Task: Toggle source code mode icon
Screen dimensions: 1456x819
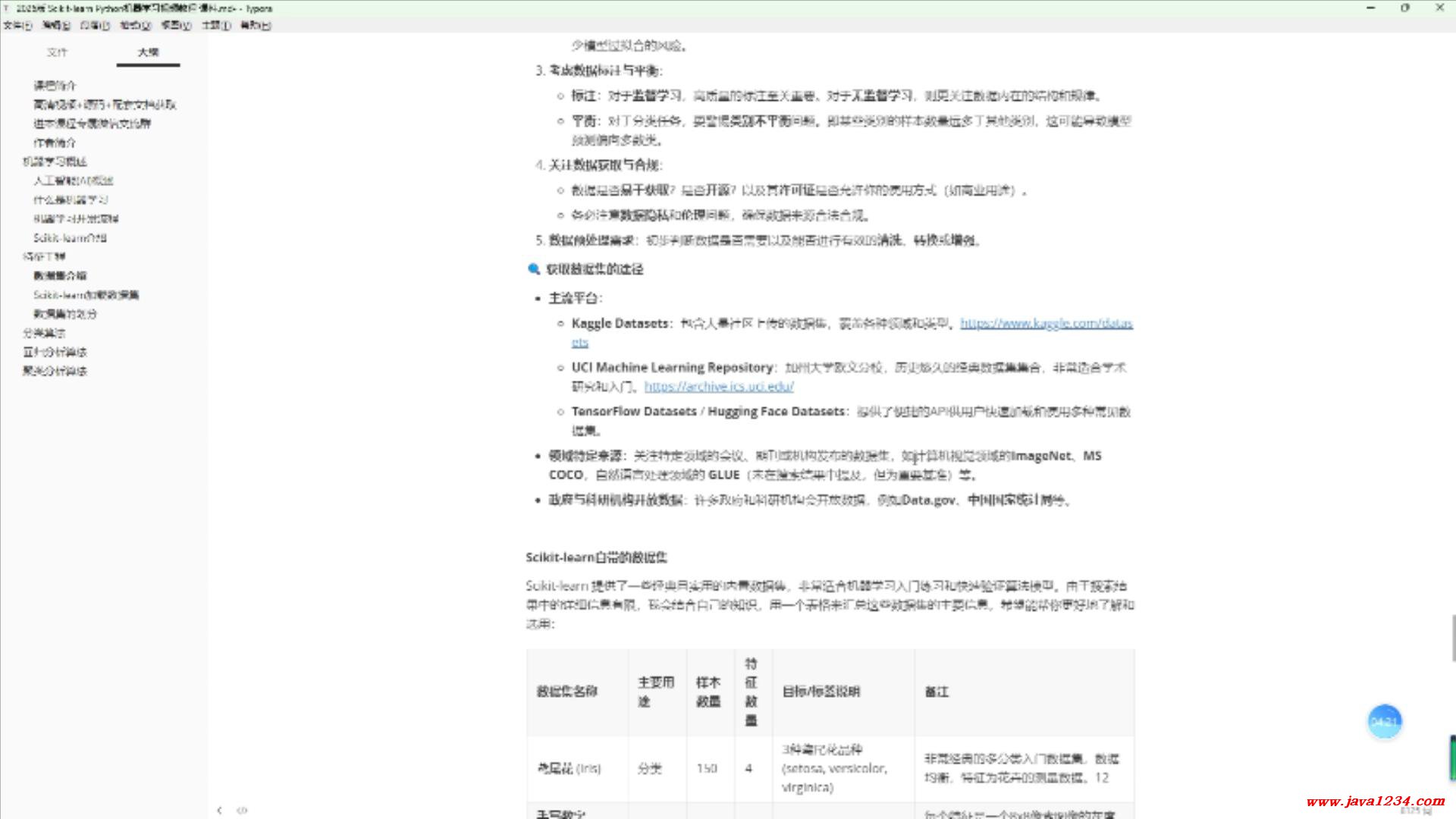Action: [x=242, y=810]
